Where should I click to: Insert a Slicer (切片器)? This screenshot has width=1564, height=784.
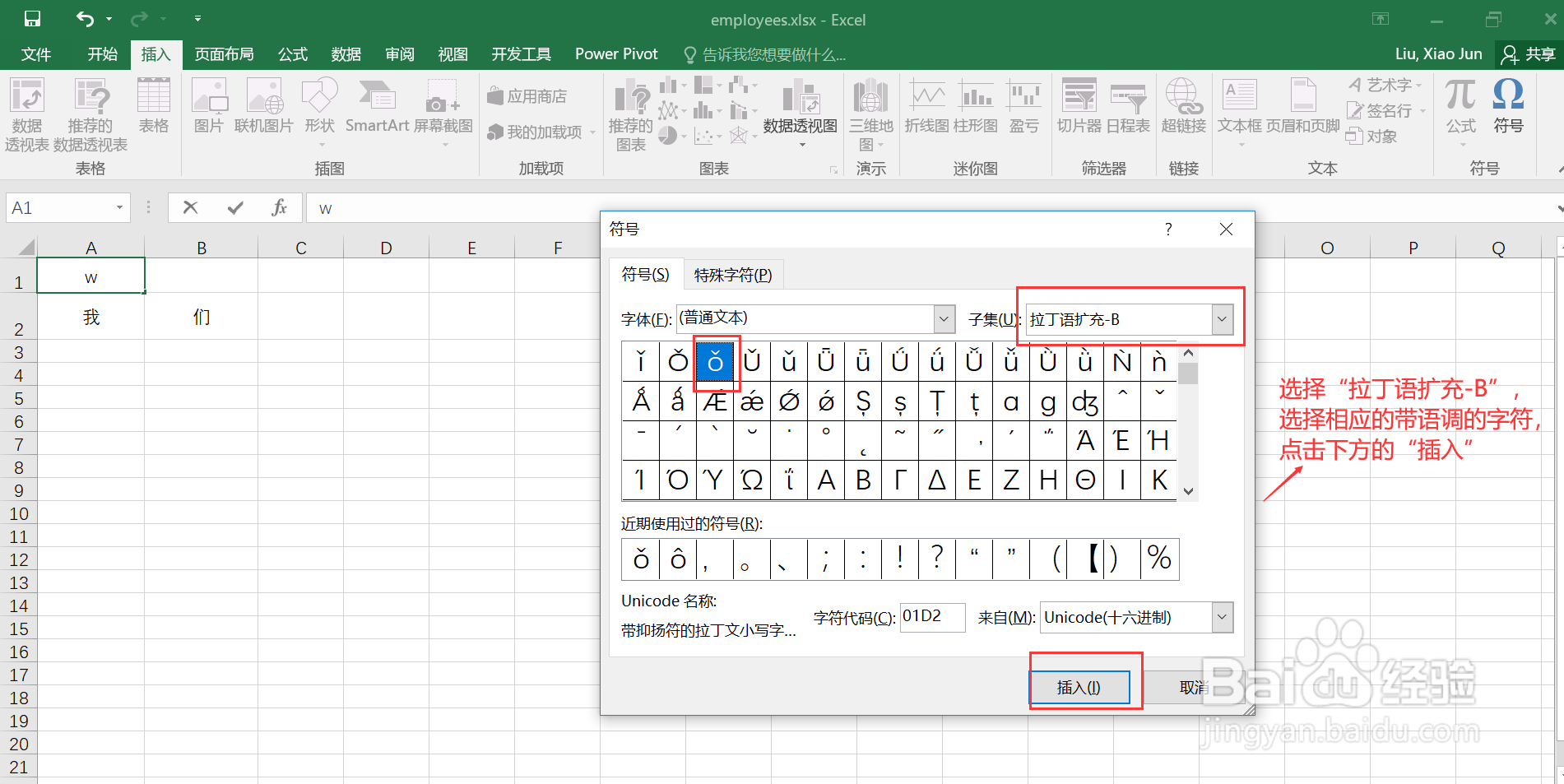point(1079,106)
